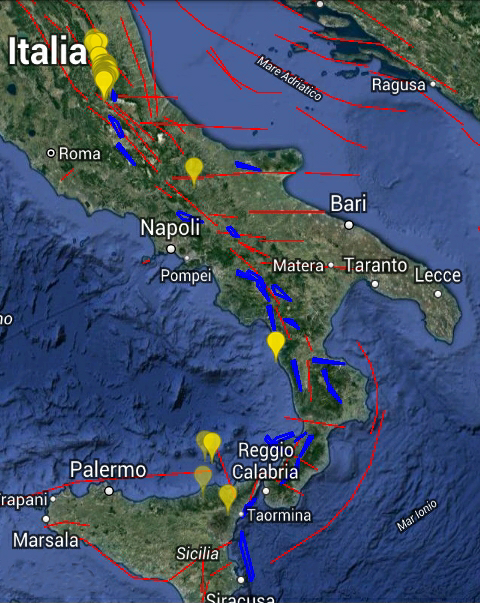
Task: Click the Napoli city dot
Action: click(x=171, y=249)
